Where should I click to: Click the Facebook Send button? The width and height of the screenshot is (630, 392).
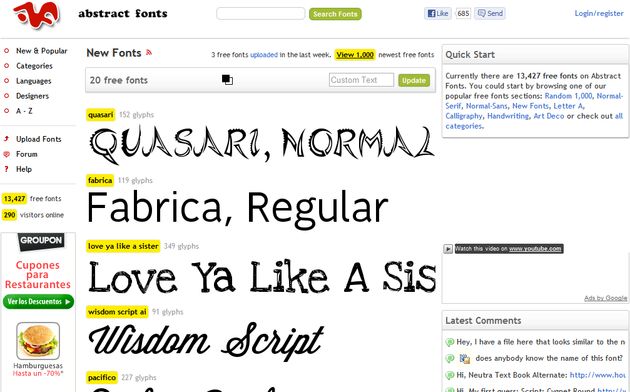(490, 13)
